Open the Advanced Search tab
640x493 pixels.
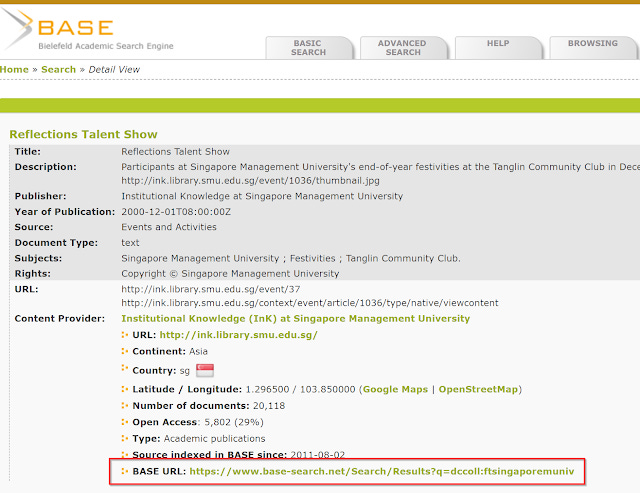click(x=403, y=48)
